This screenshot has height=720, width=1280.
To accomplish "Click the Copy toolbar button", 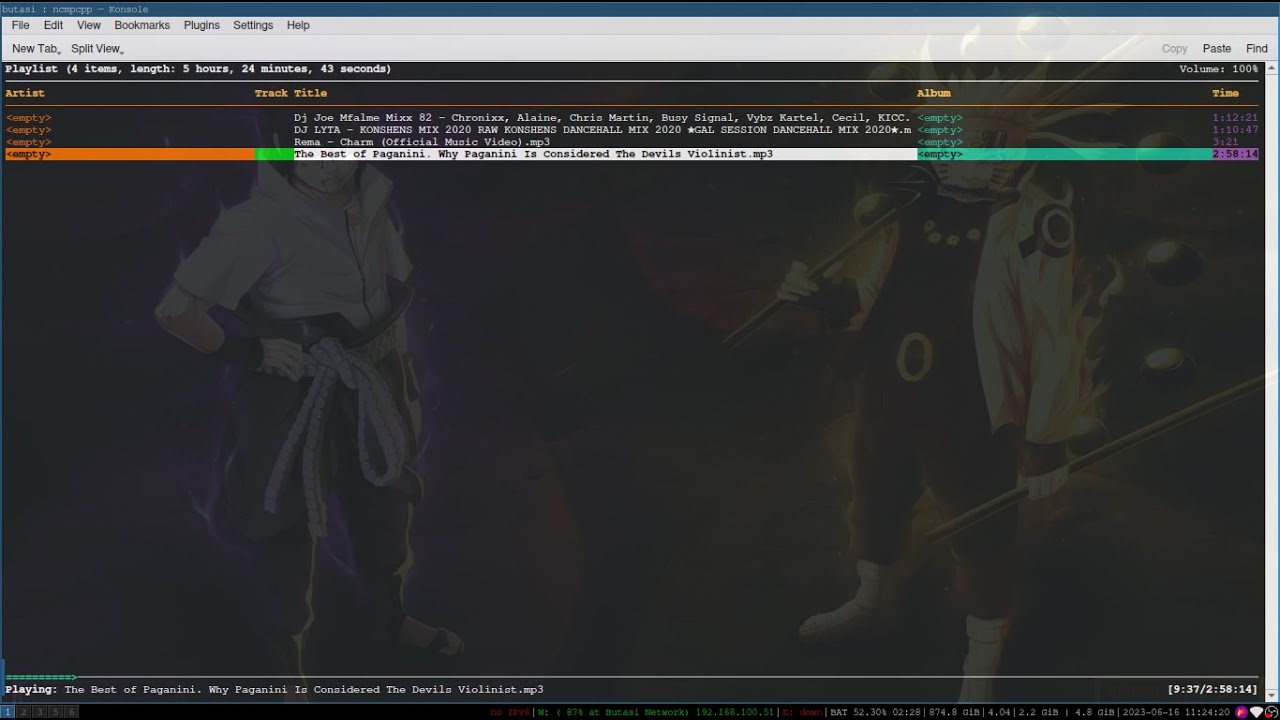I will tap(1175, 48).
